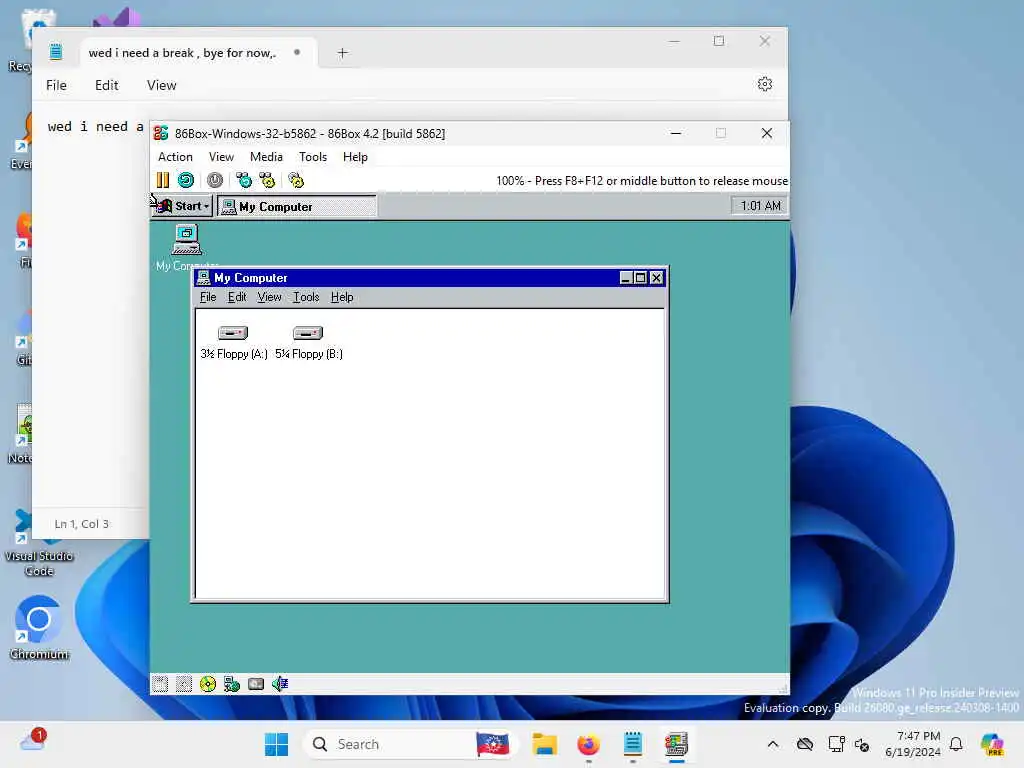Viewport: 1024px width, 768px height.
Task: Add new Notepad tab
Action: click(x=342, y=53)
